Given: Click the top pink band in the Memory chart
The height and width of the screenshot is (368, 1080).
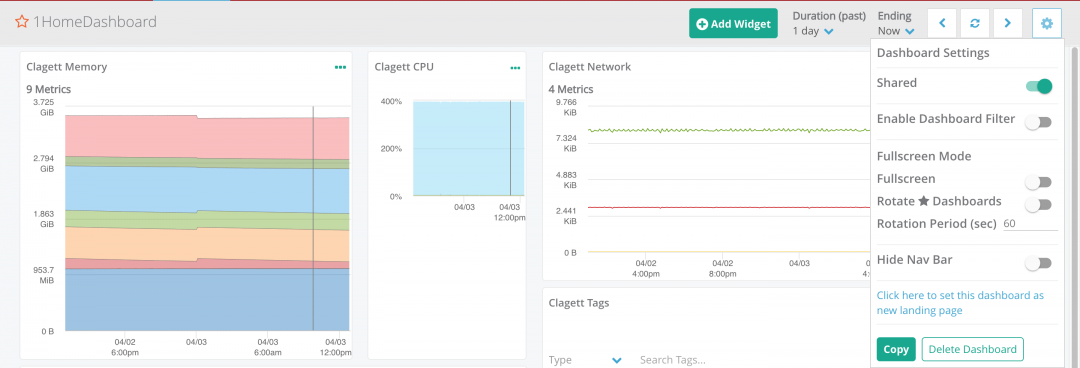Looking at the screenshot, I should pos(207,138).
